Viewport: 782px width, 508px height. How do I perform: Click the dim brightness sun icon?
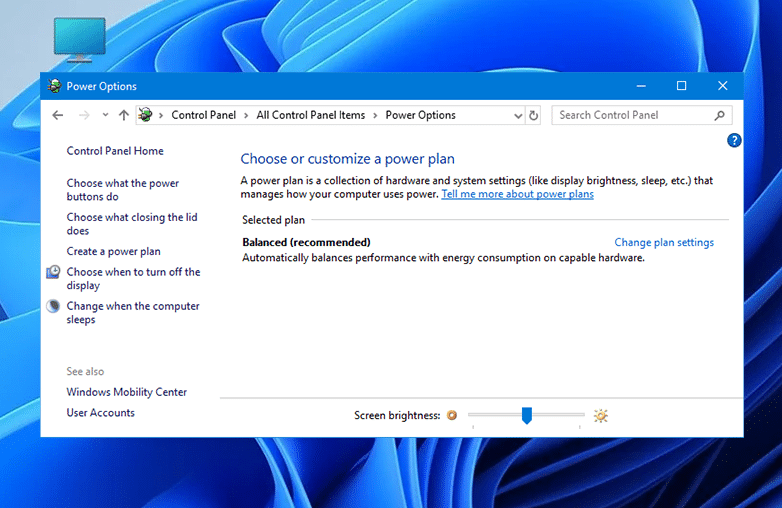(452, 415)
